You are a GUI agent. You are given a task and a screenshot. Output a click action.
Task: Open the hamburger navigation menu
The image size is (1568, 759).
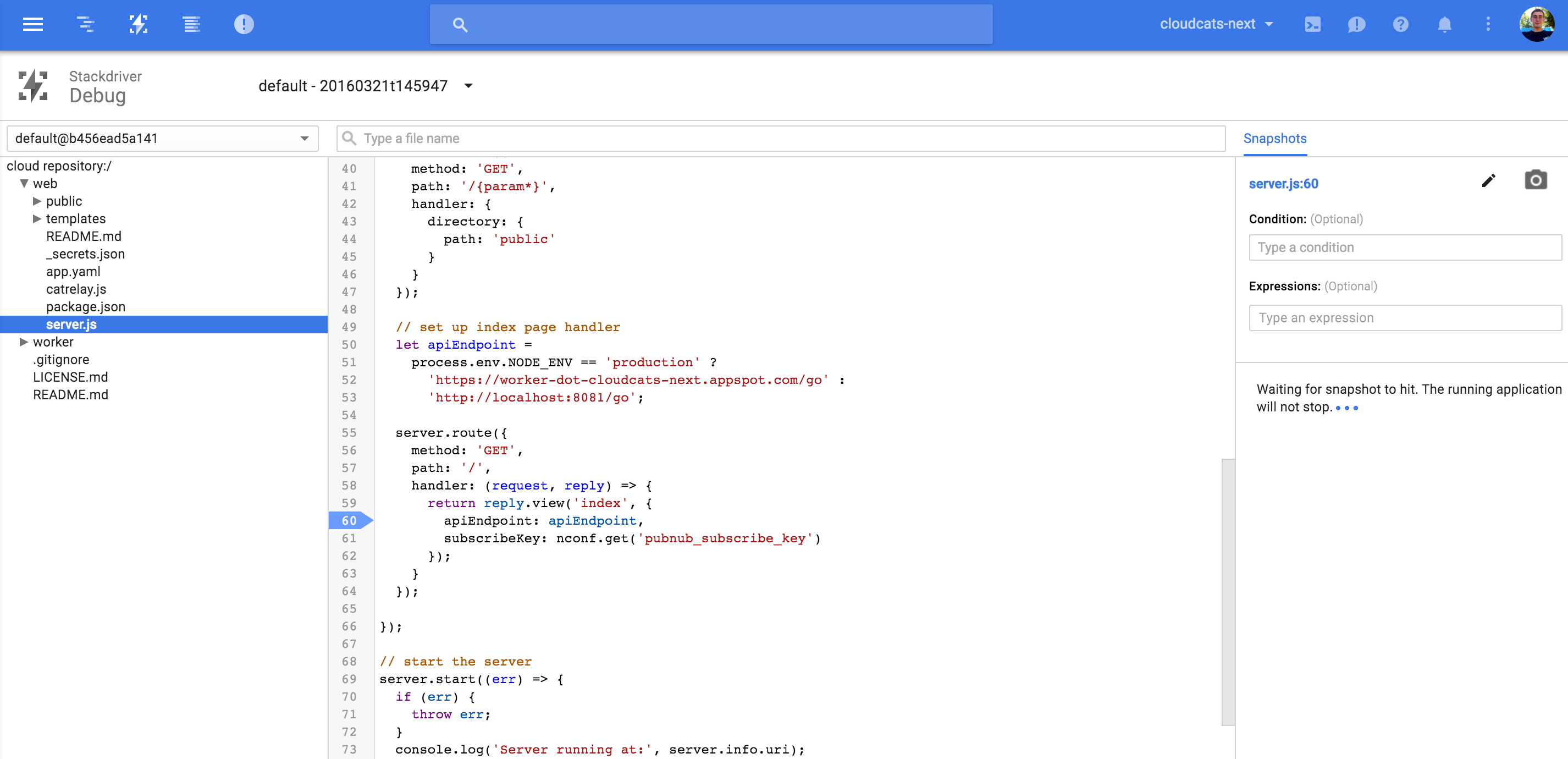33,24
